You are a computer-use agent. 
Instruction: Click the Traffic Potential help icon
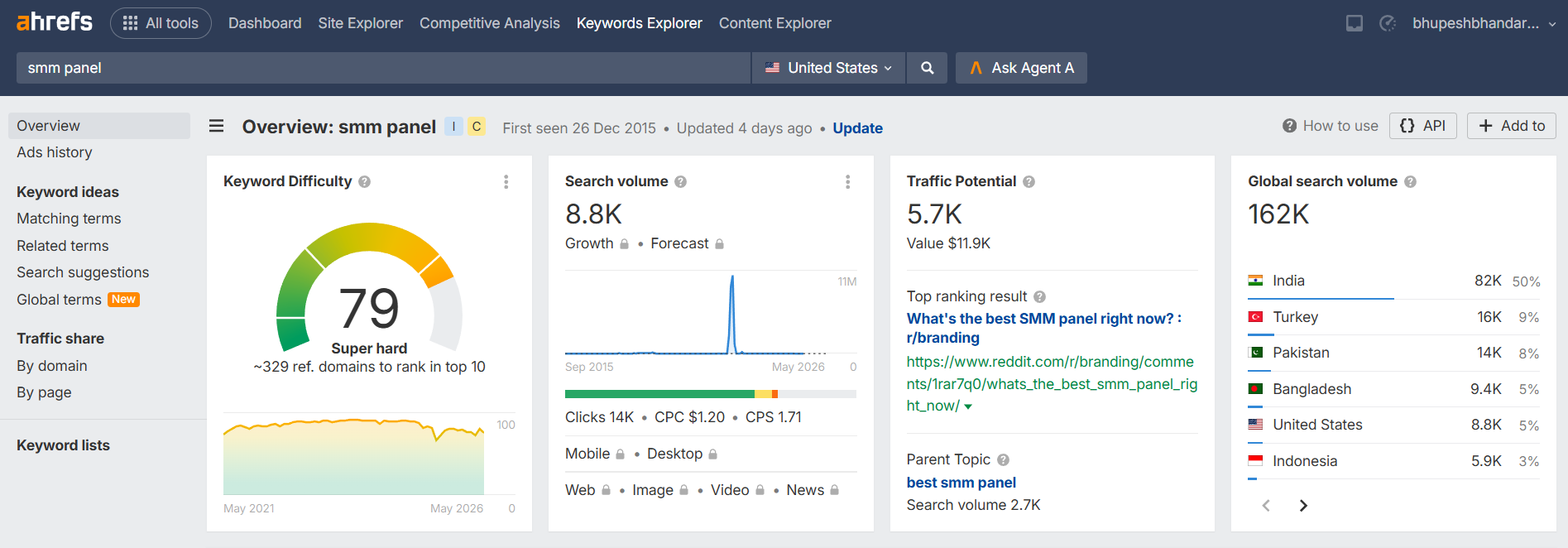(x=1029, y=181)
